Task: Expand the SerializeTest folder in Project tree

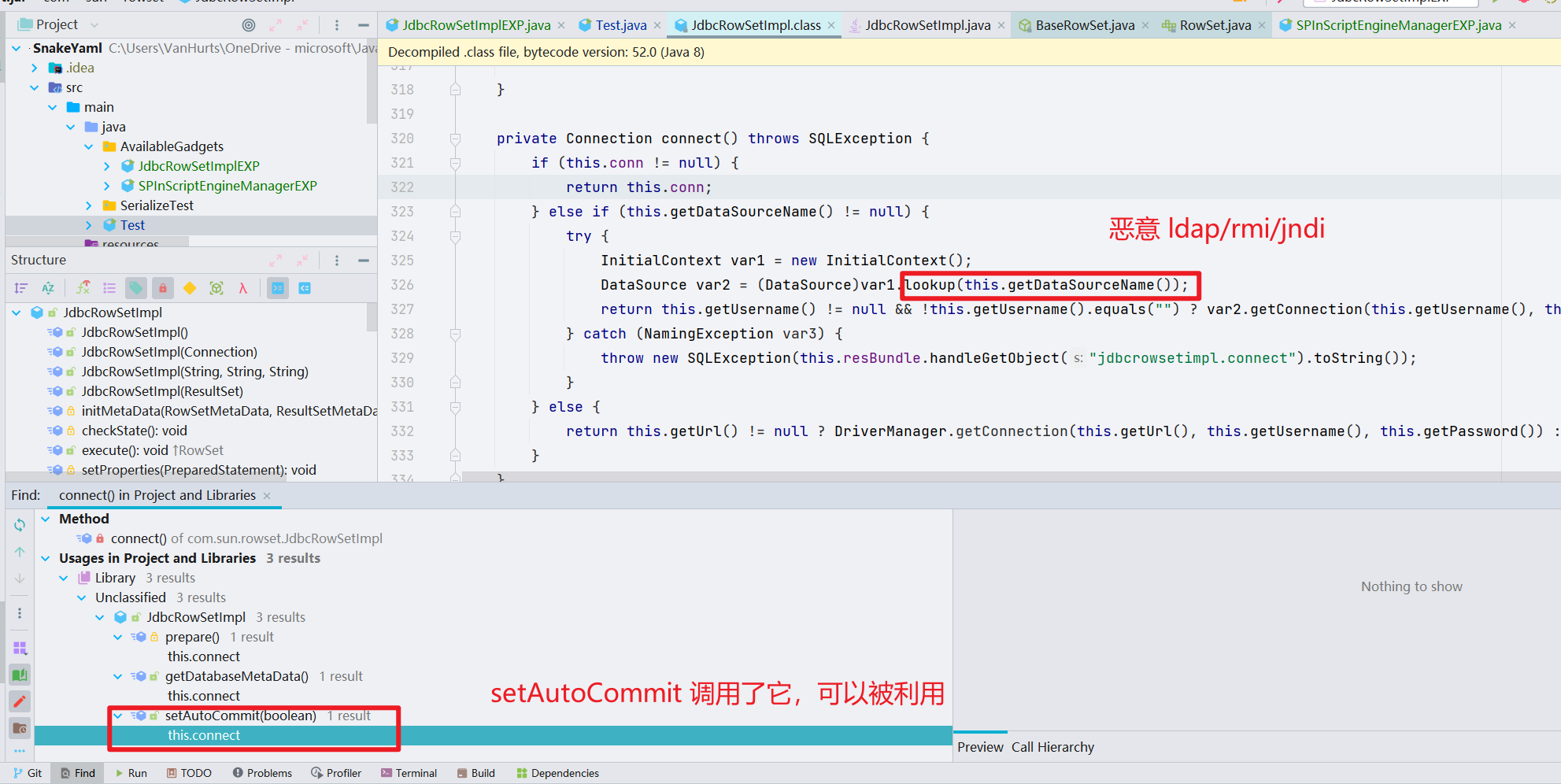Action: click(x=89, y=205)
